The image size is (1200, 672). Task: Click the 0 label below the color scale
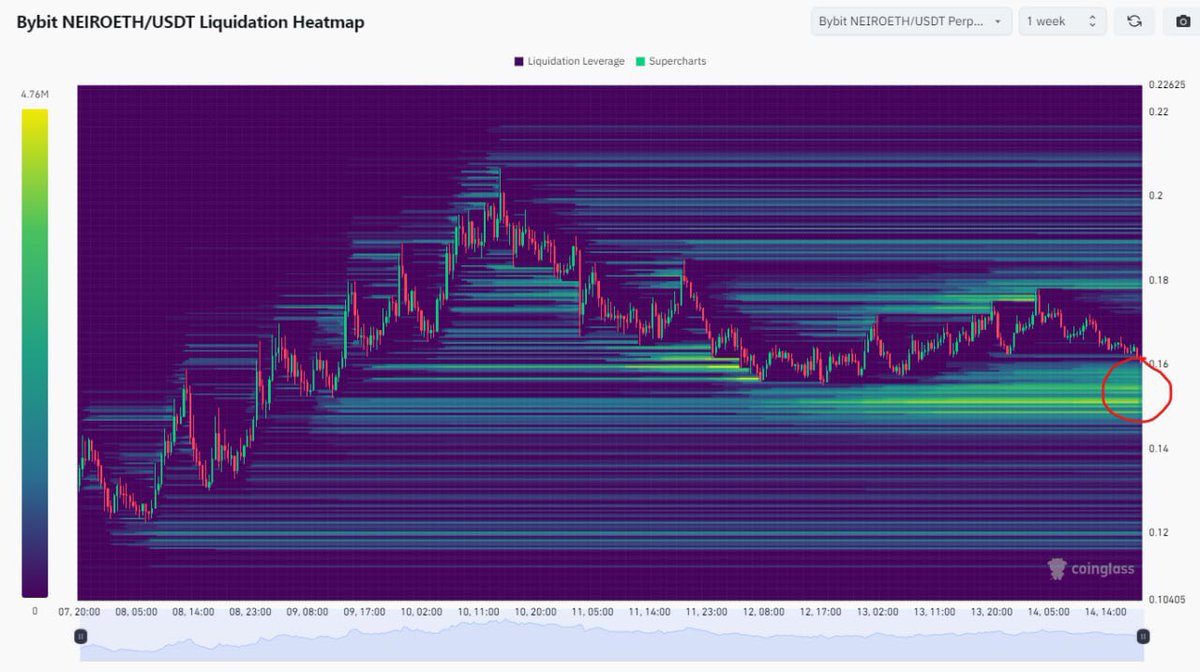(x=34, y=611)
